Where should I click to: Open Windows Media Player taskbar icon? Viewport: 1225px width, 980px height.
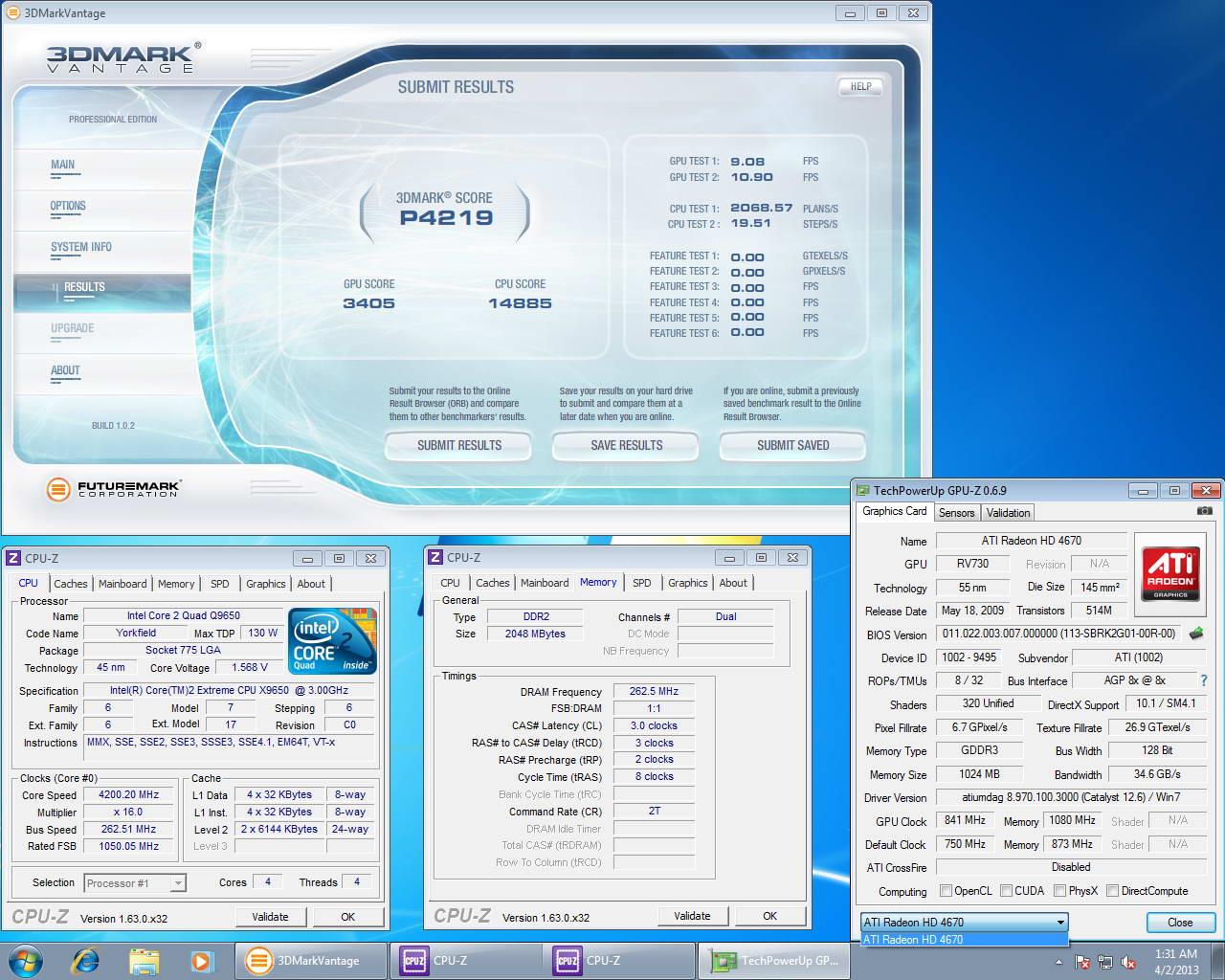coord(201,961)
